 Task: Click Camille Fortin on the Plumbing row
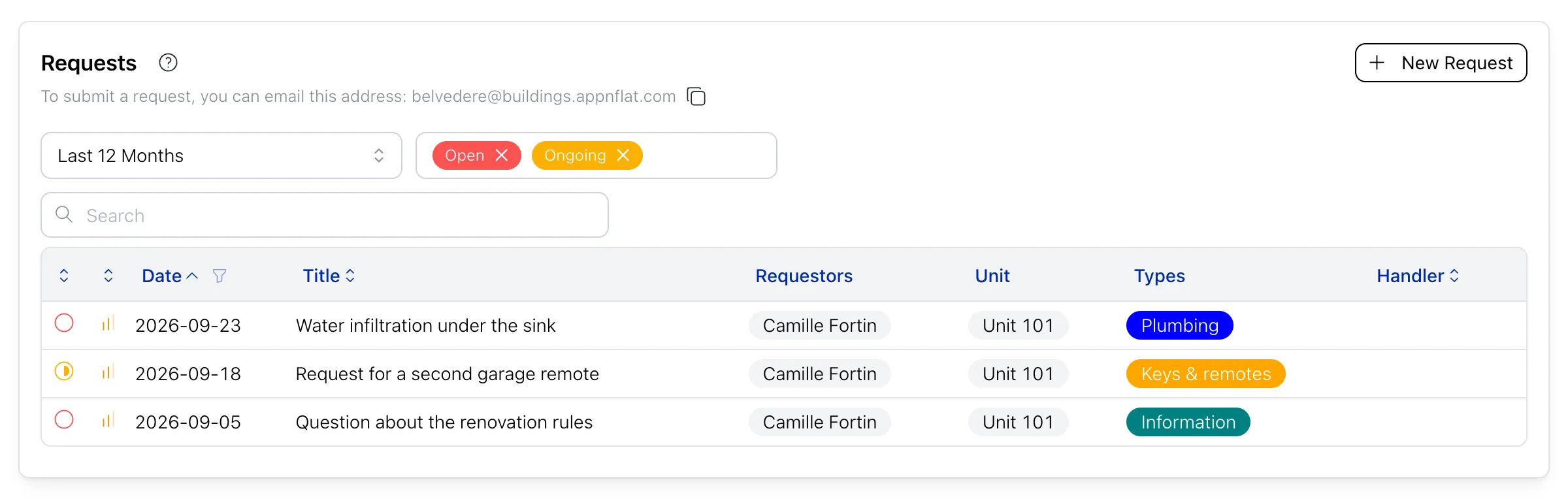pos(819,325)
